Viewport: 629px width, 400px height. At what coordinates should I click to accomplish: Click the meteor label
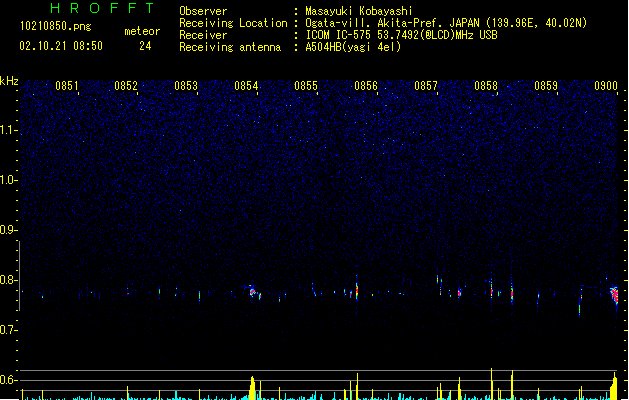coord(142,31)
